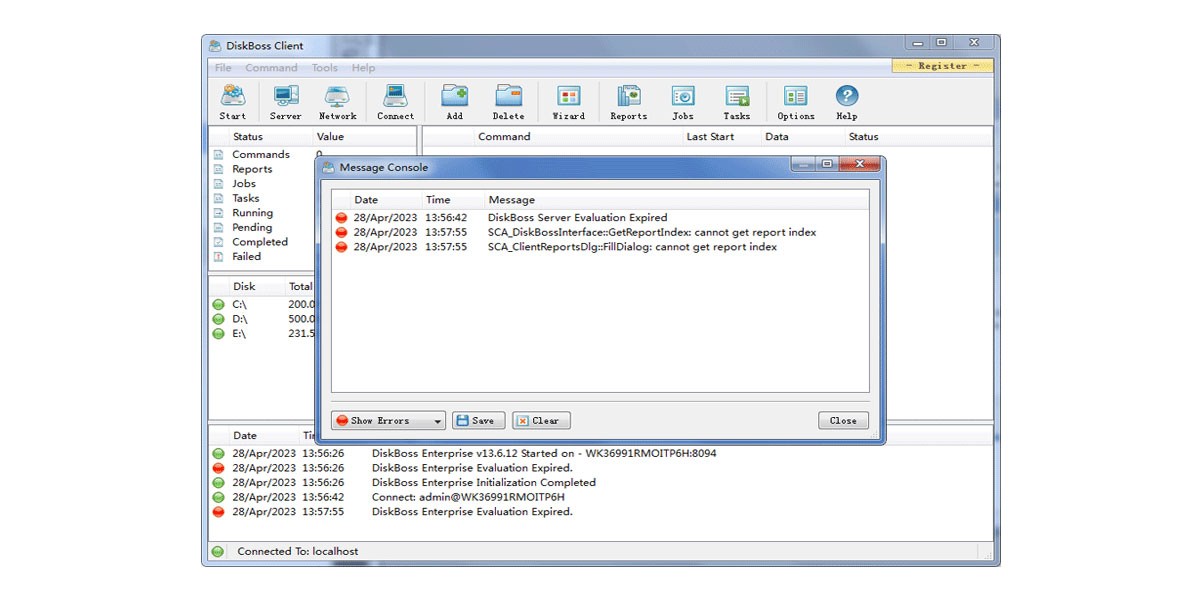Open the Jobs toolbar icon
Screen dimensions: 1200x600
[683, 102]
